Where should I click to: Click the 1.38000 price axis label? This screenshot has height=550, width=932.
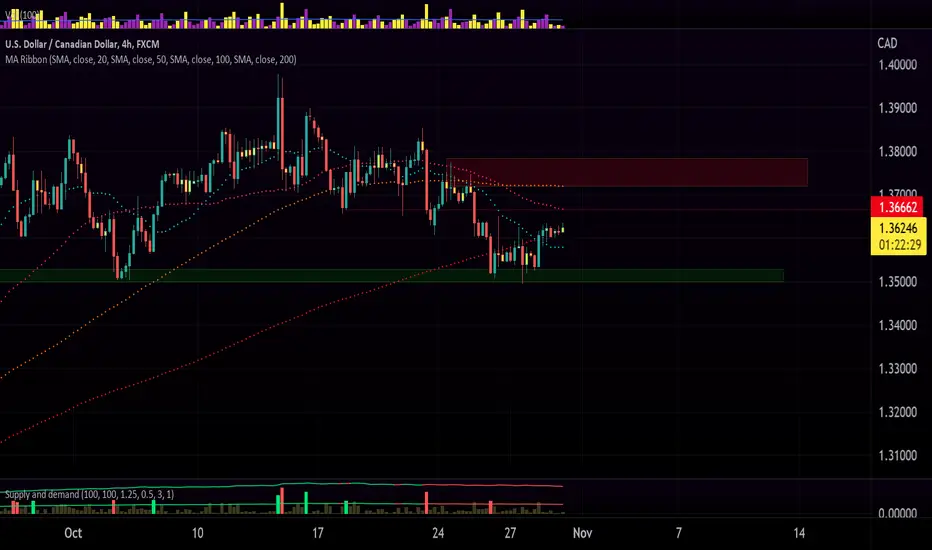[x=898, y=152]
